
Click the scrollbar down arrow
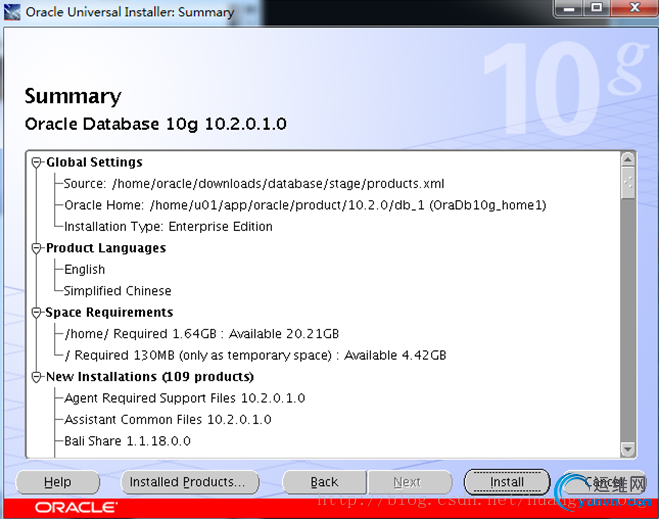tap(627, 450)
